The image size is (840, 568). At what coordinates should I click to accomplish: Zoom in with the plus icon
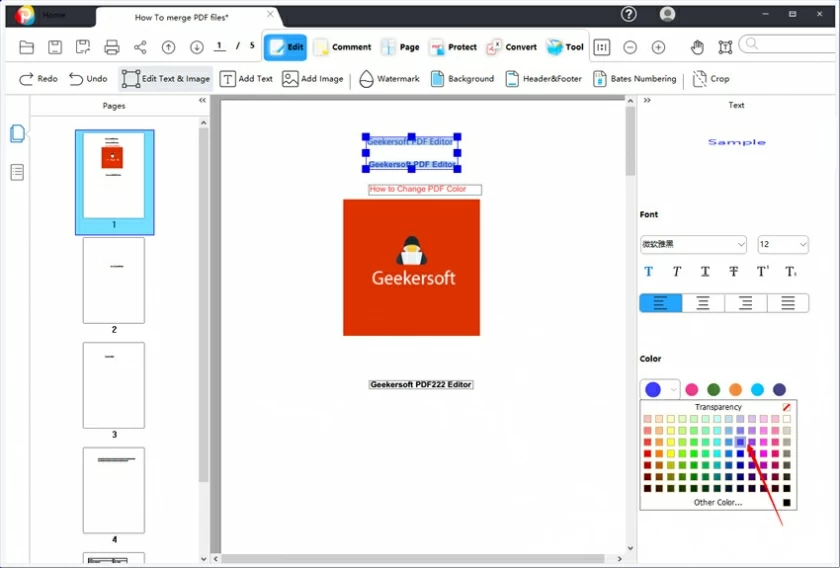pos(658,47)
